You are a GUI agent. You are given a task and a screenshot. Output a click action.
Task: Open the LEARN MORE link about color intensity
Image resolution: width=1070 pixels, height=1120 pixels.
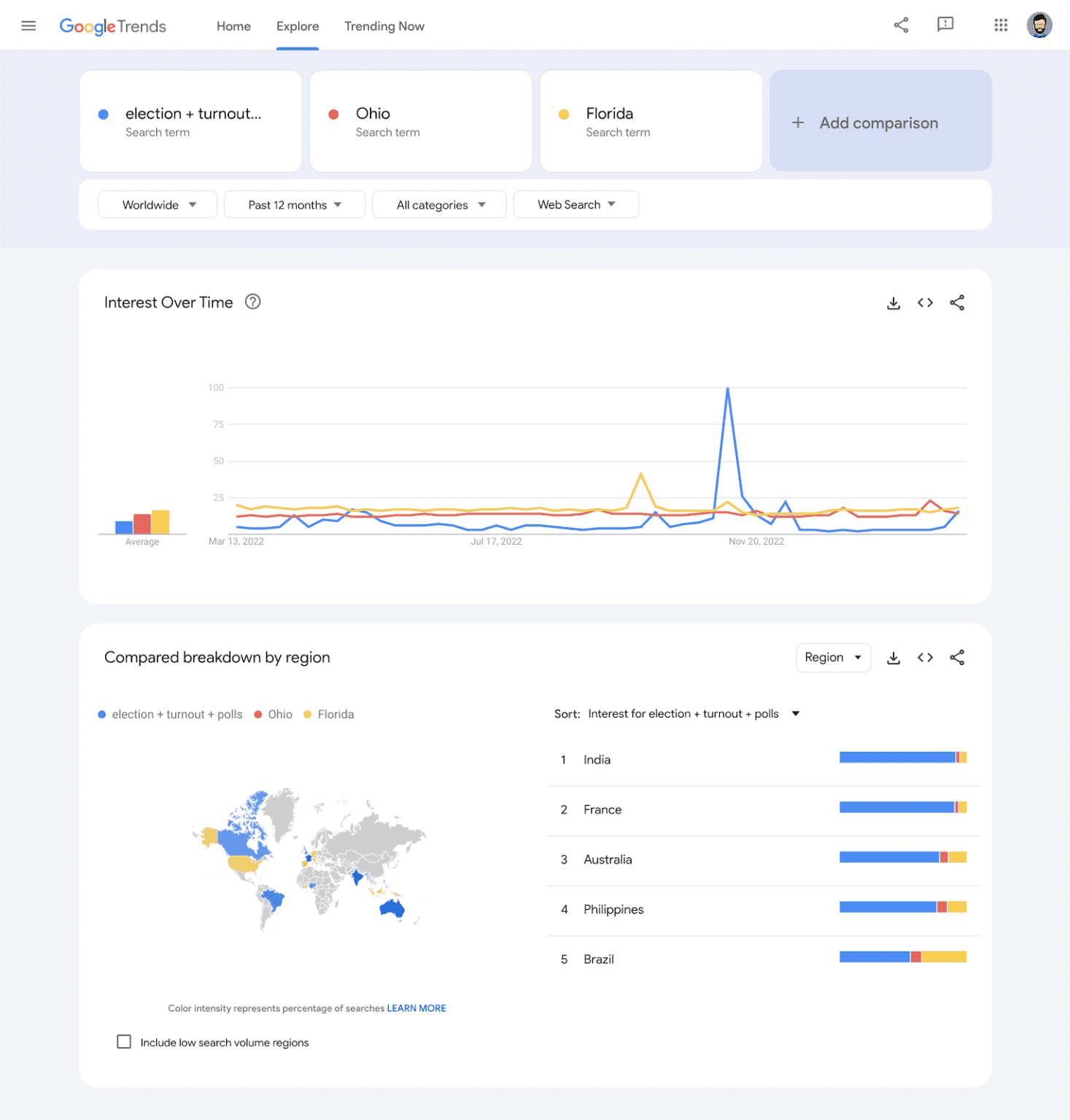click(416, 1008)
